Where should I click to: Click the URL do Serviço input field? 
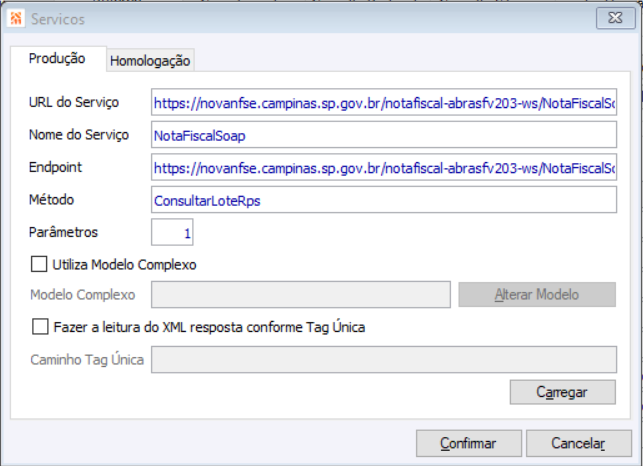click(x=384, y=103)
